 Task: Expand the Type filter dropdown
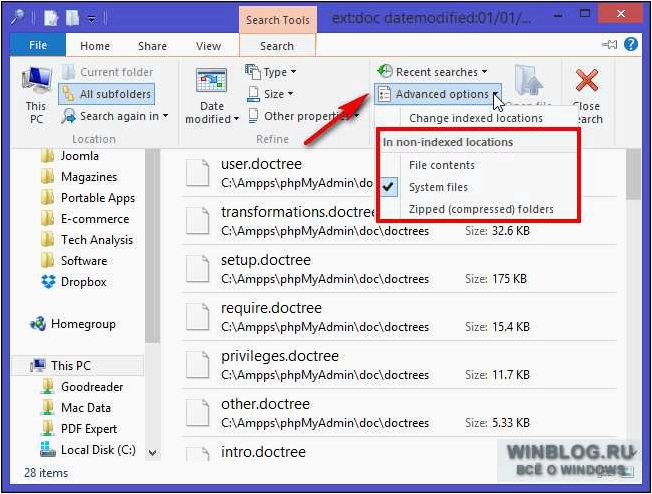(x=271, y=72)
